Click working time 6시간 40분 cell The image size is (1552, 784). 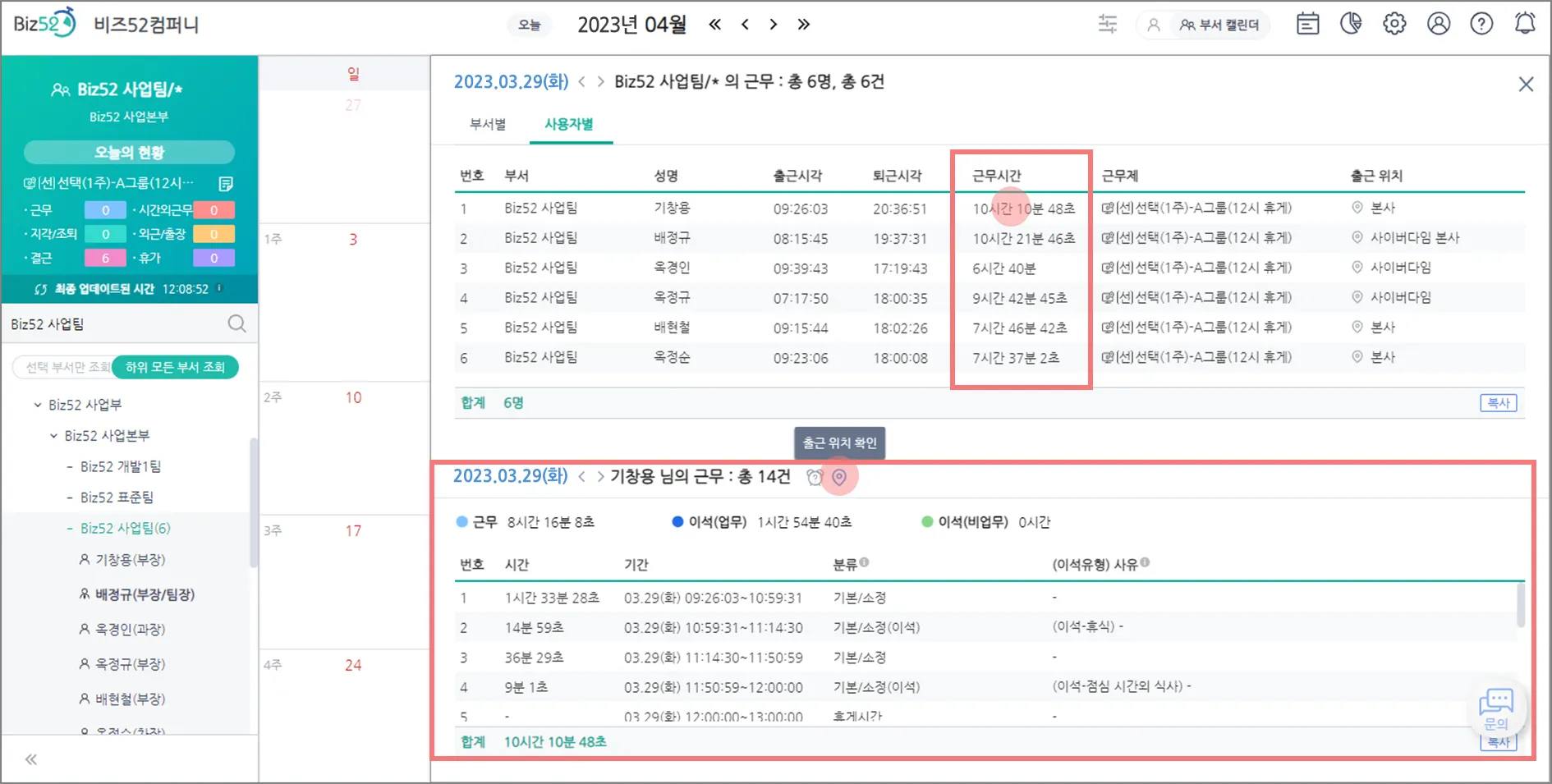(1004, 268)
